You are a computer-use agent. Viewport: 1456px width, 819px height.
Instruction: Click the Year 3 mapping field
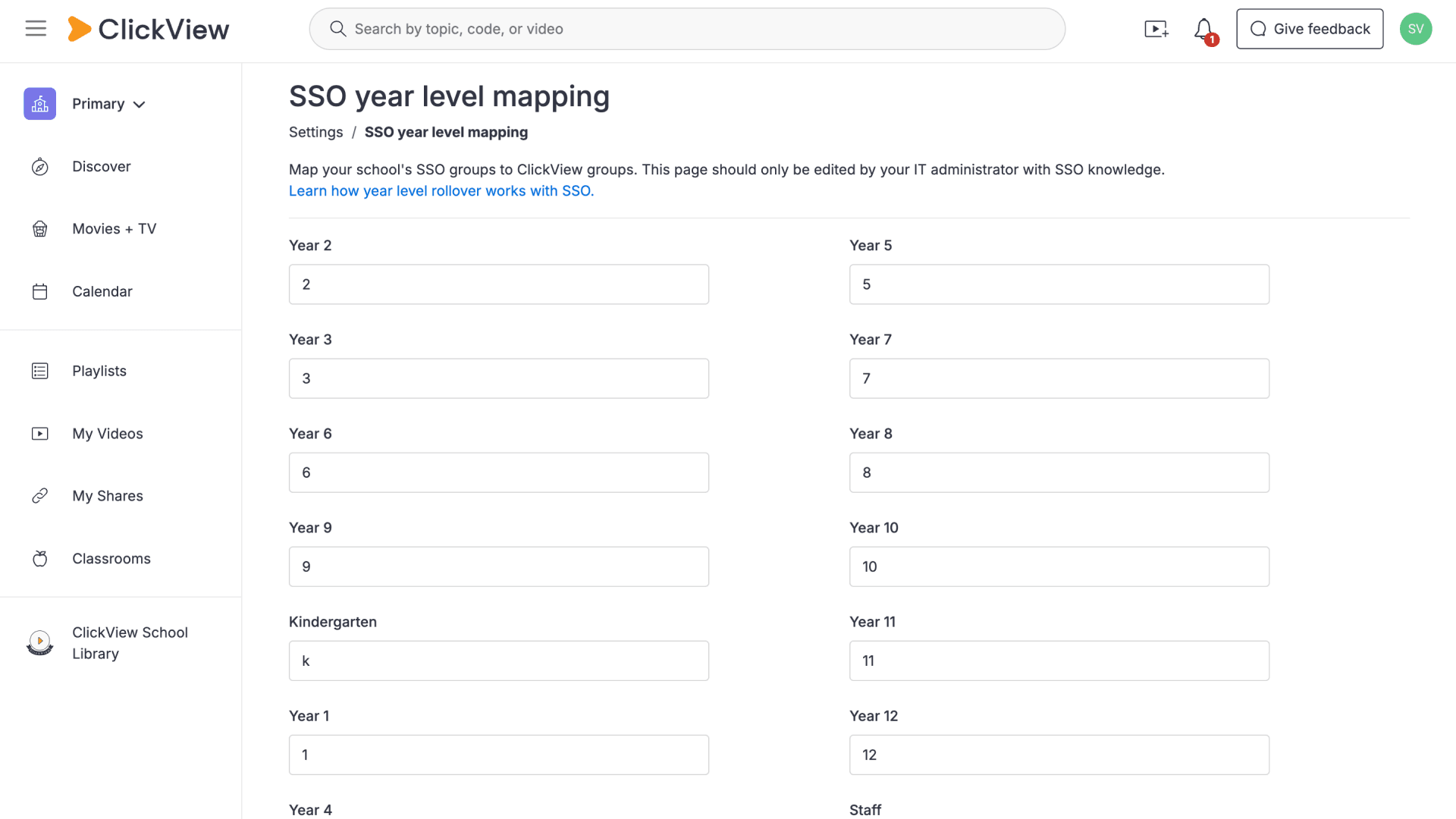tap(499, 378)
